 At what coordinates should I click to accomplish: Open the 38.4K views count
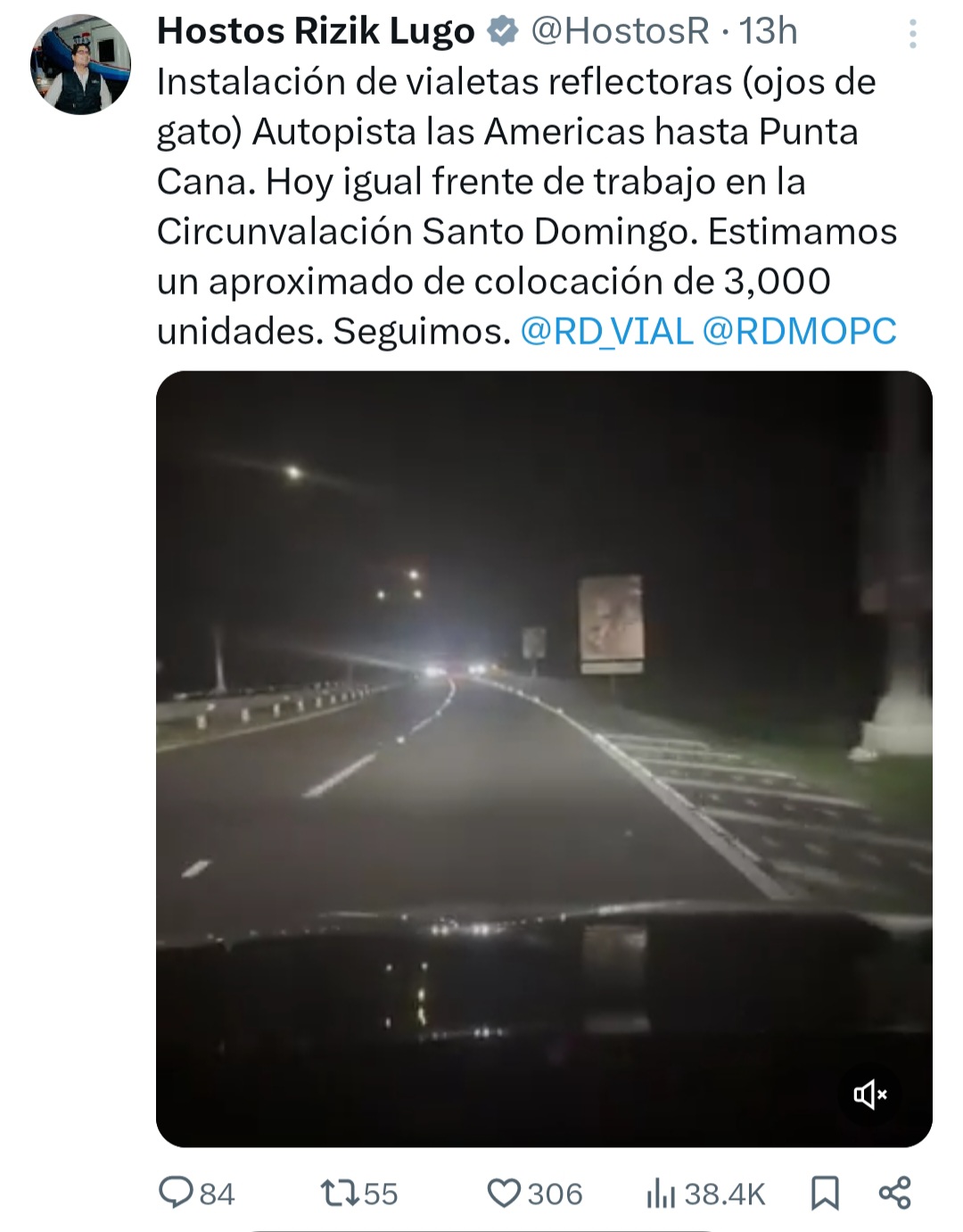tap(725, 1194)
